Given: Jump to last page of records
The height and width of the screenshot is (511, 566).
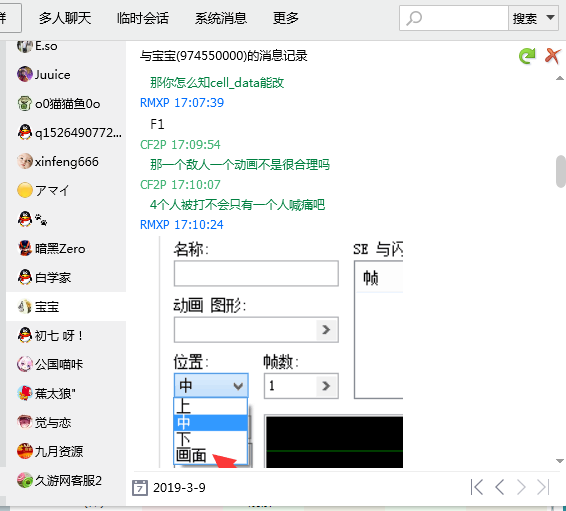Looking at the screenshot, I should [x=543, y=488].
